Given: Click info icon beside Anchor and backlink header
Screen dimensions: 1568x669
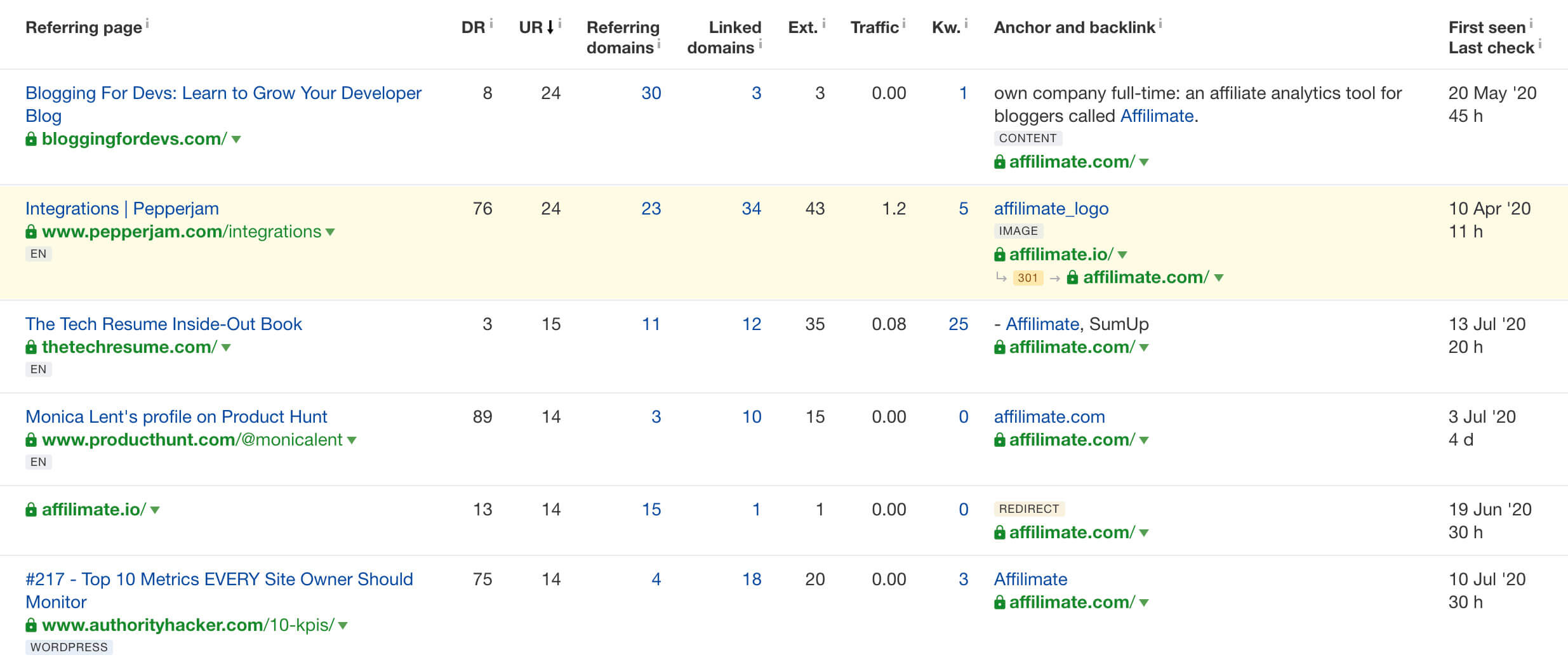Looking at the screenshot, I should coord(1160,23).
